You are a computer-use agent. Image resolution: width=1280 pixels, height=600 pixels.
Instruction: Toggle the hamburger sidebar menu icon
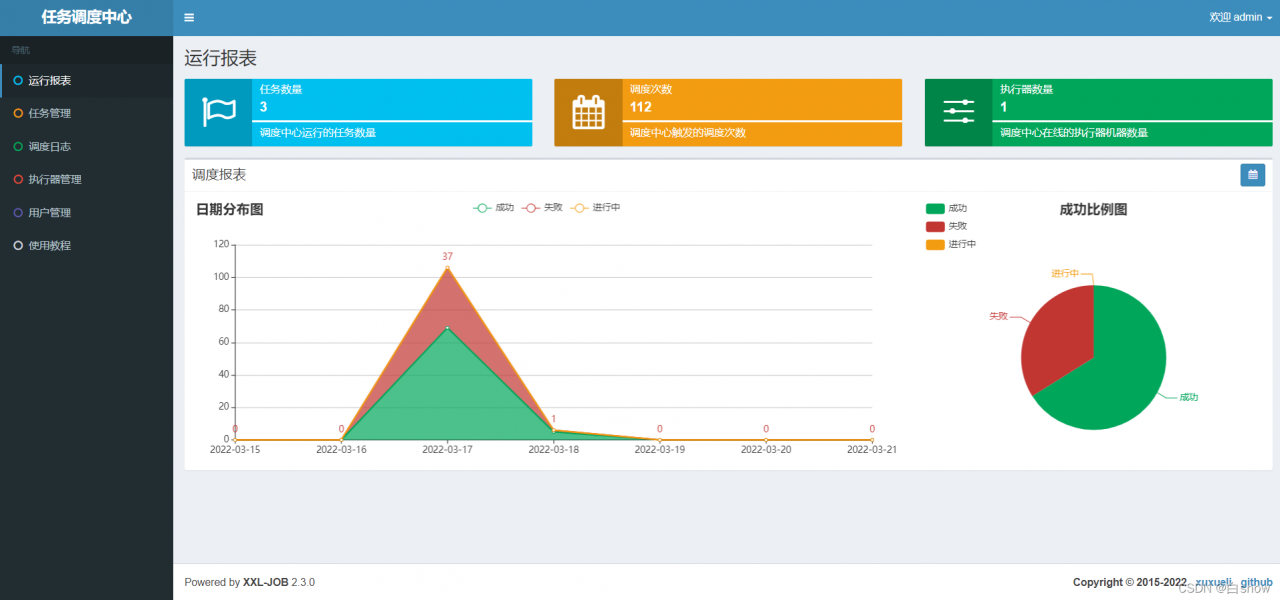coord(189,18)
